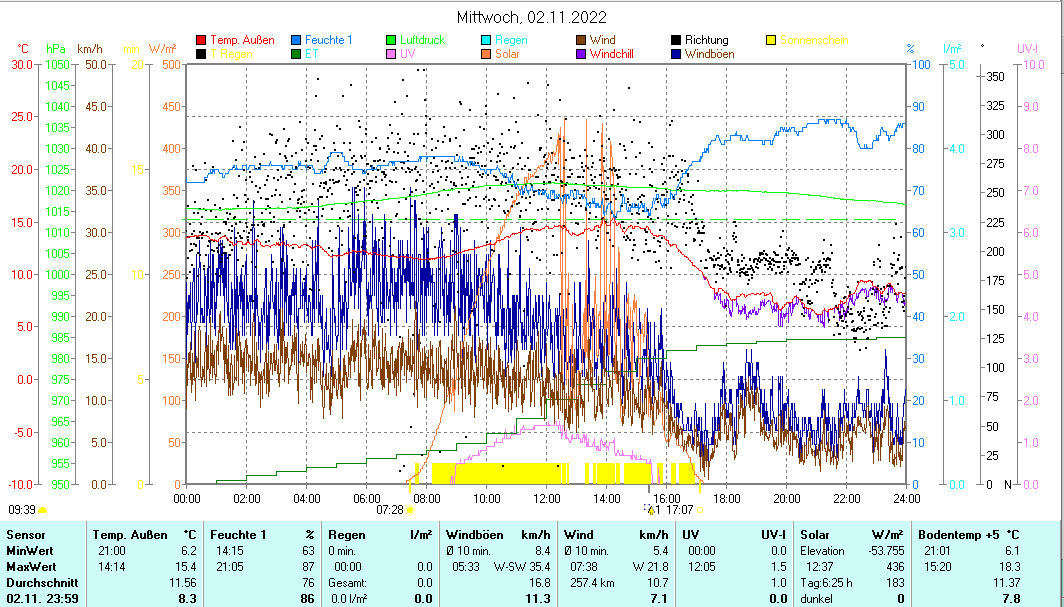Click the "Tag:6:25 h" day length text

[x=826, y=583]
